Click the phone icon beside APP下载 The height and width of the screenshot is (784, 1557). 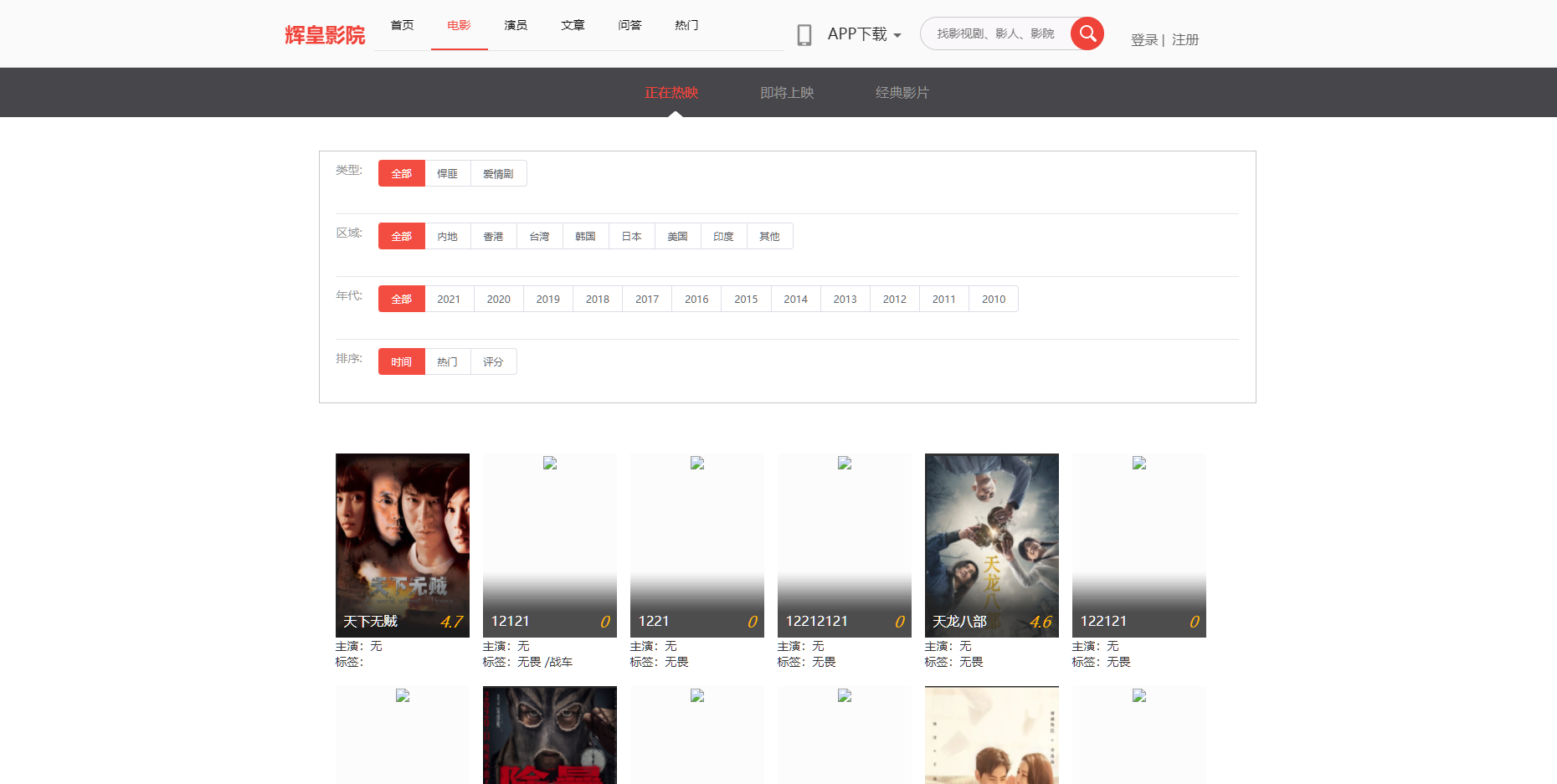point(805,34)
